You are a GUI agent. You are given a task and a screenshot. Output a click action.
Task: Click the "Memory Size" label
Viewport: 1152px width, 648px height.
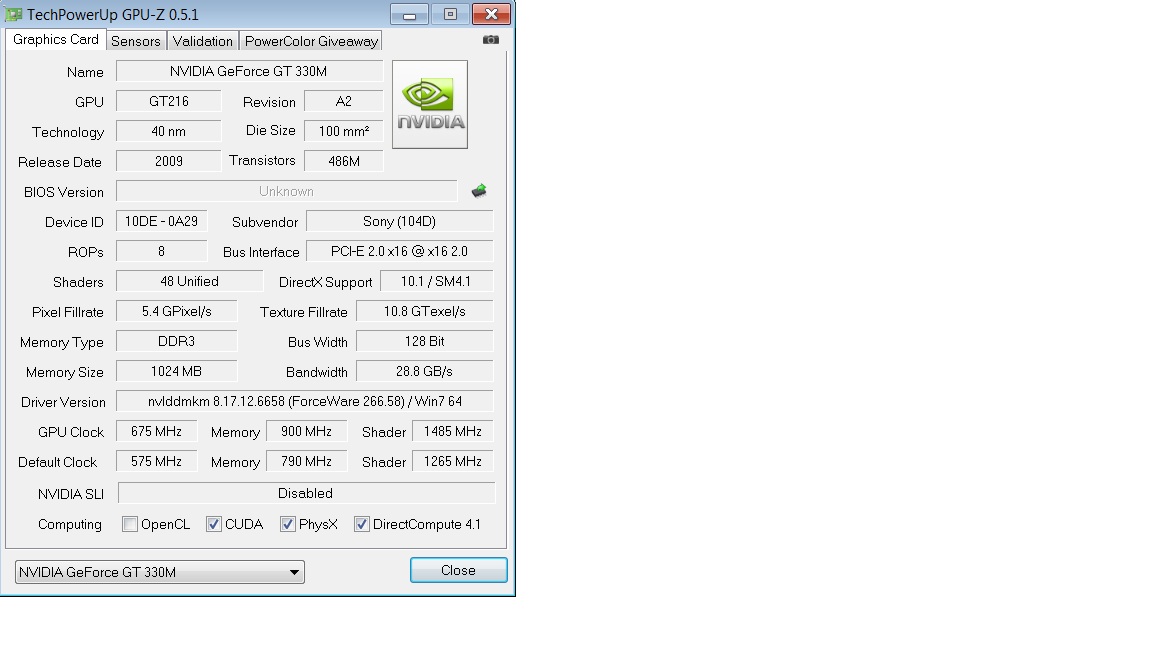click(65, 372)
